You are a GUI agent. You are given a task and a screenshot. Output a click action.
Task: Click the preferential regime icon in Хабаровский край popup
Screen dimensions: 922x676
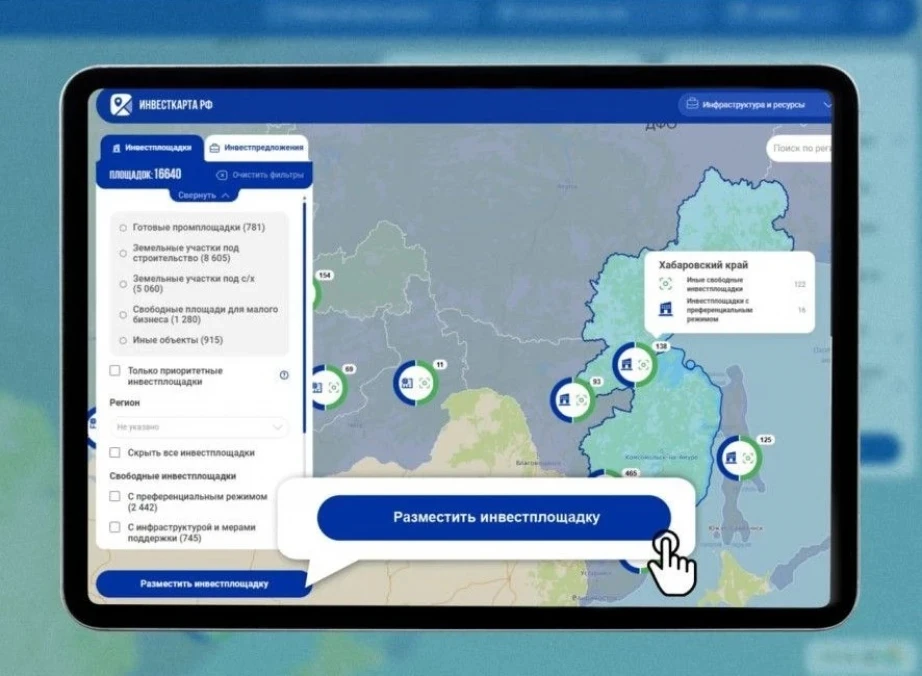665,310
